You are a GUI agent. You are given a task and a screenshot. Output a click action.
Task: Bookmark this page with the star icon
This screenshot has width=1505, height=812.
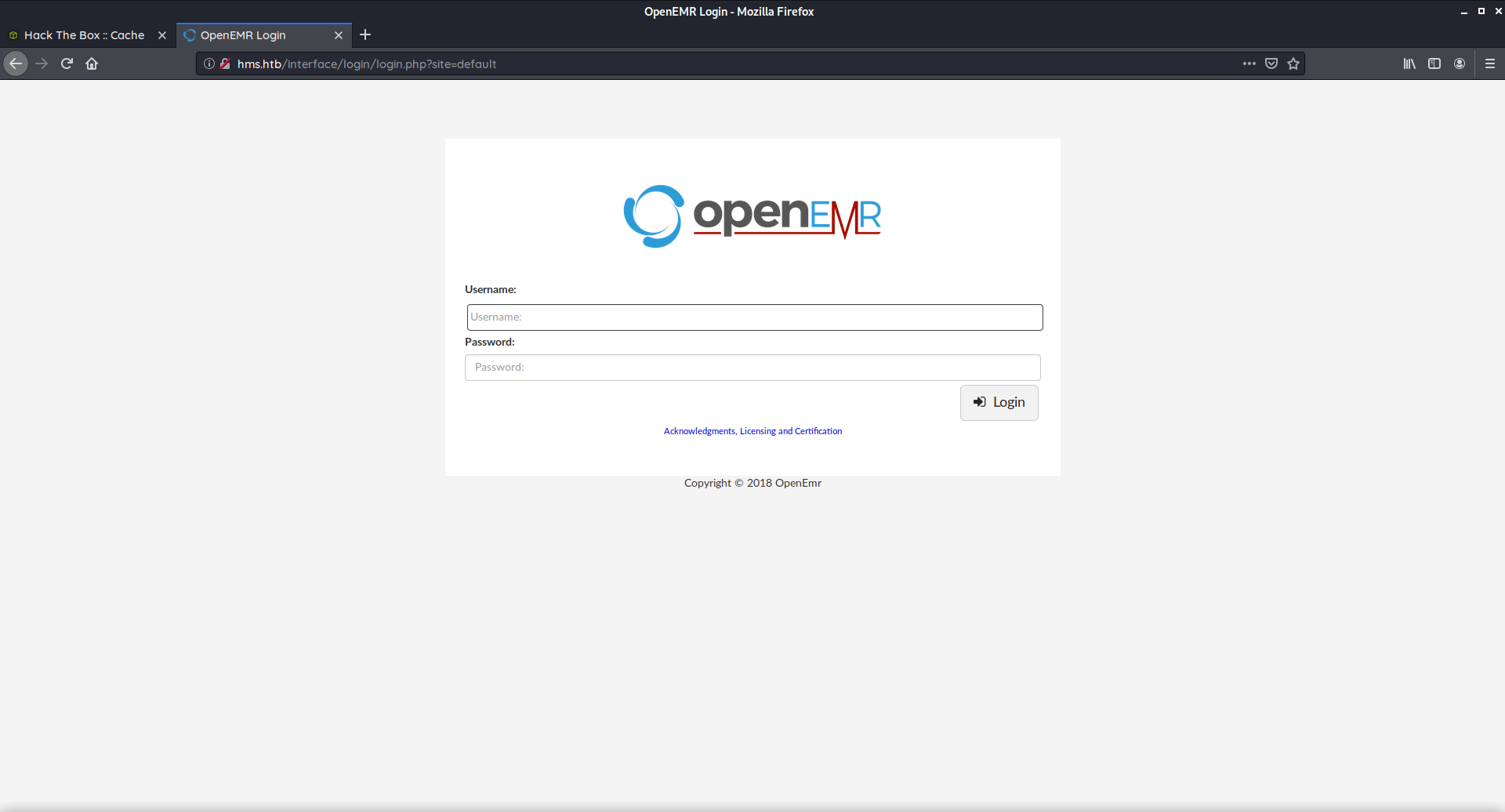coord(1293,63)
